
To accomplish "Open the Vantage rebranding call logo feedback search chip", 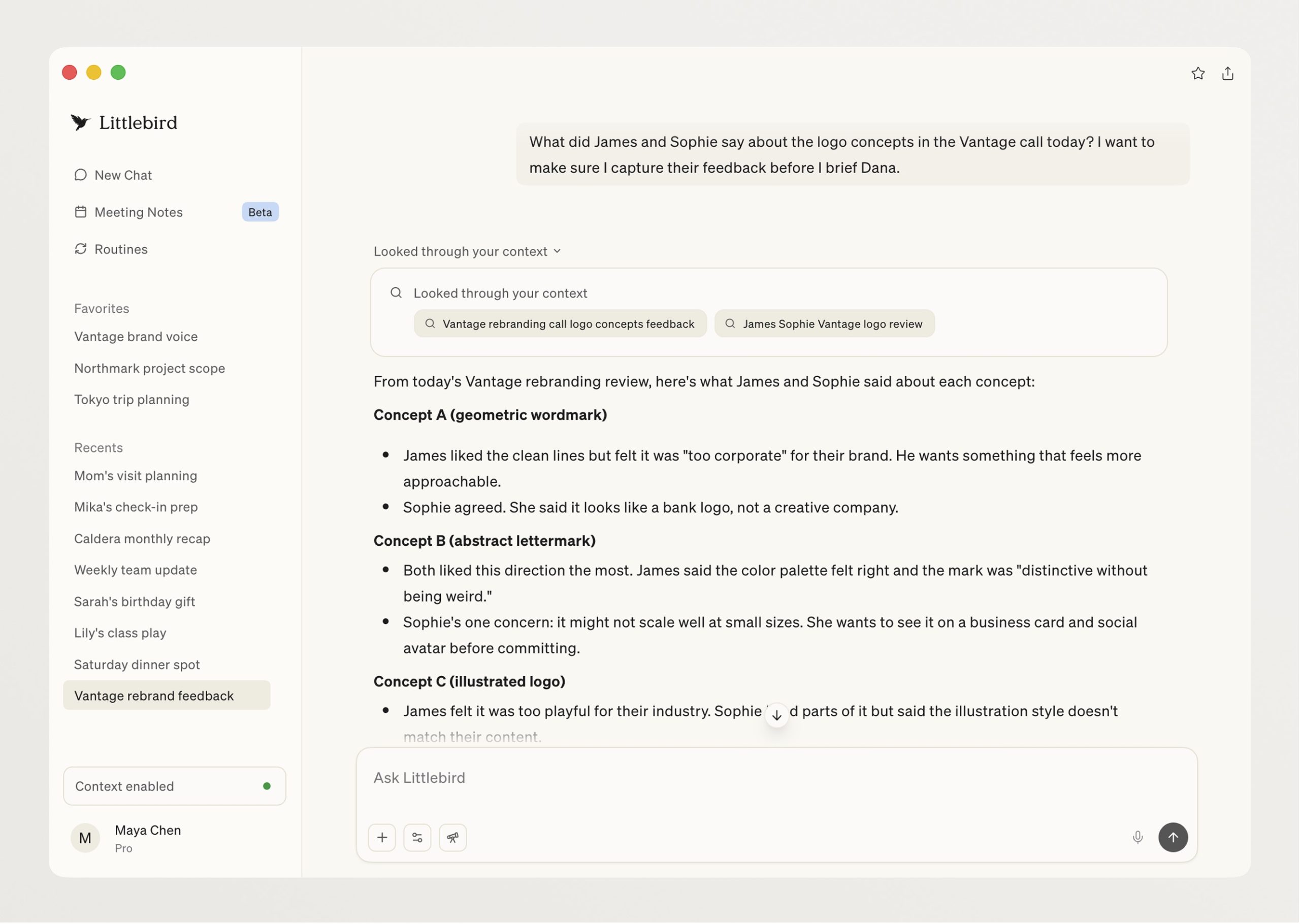I will click(x=560, y=323).
